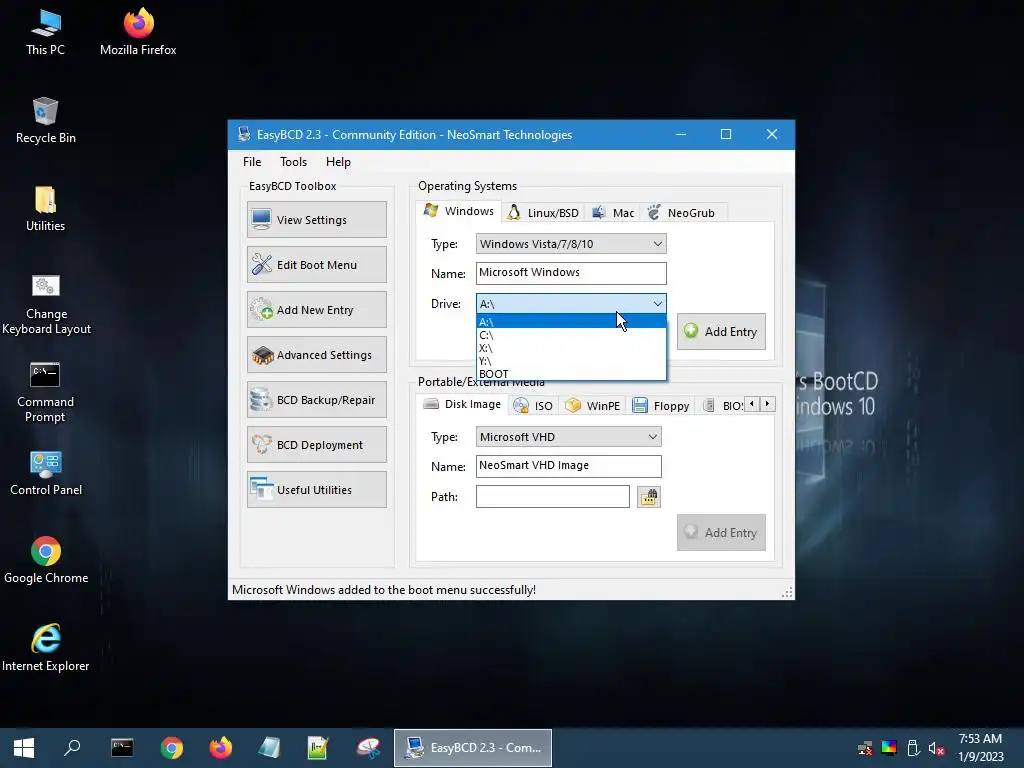Click the USB device tray icon
Viewport: 1024px width, 768px height.
pos(913,748)
